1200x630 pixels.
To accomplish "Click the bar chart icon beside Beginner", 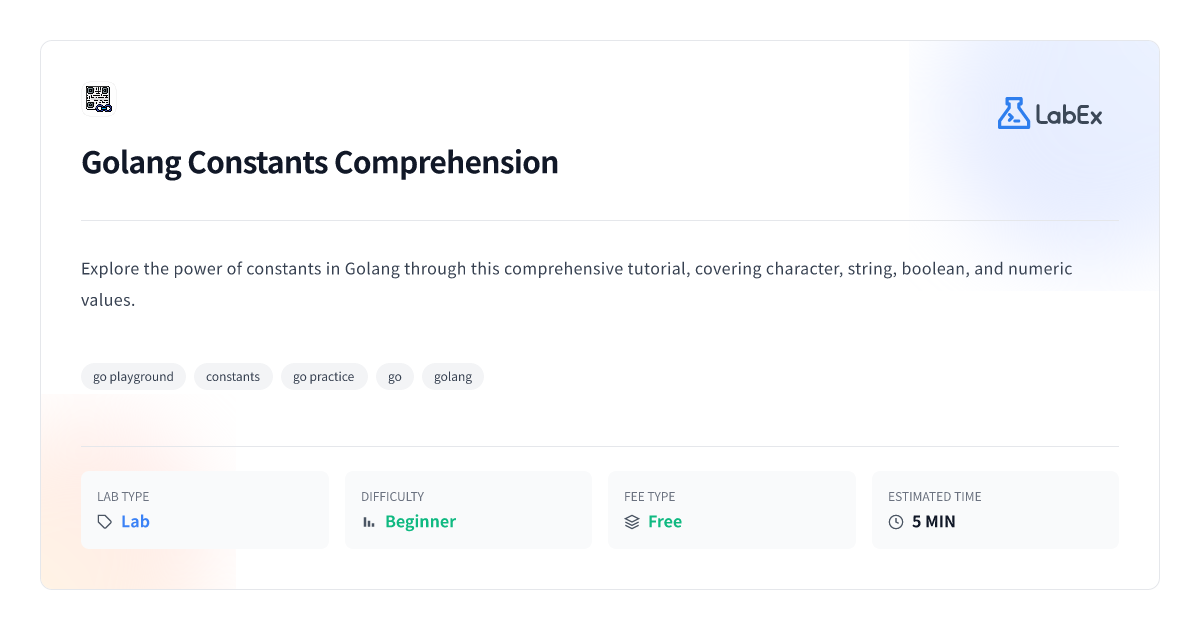I will tap(369, 522).
